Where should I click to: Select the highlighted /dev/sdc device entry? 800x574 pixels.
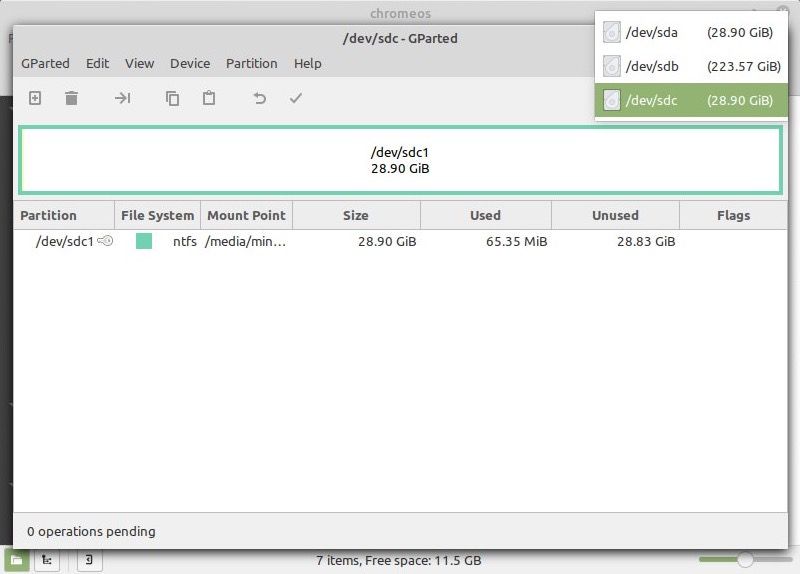[x=691, y=100]
